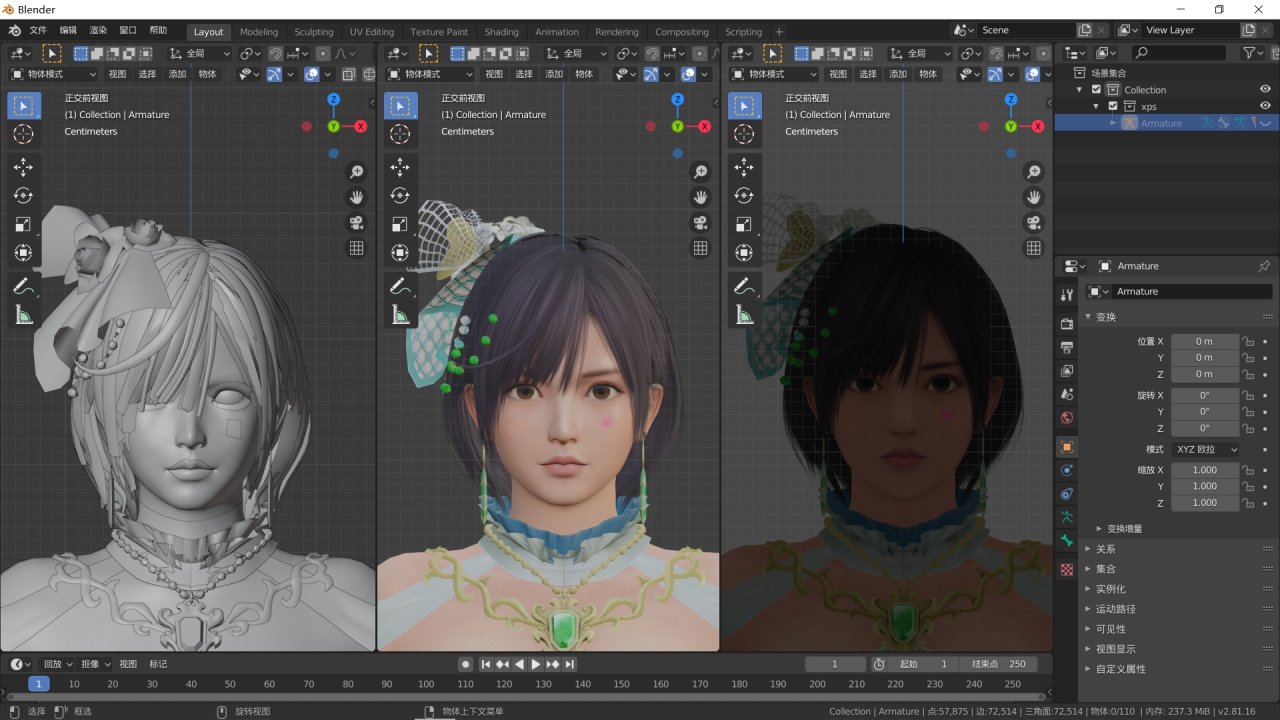
Task: Select the Rotate tool in the middle viewport
Action: pos(400,196)
